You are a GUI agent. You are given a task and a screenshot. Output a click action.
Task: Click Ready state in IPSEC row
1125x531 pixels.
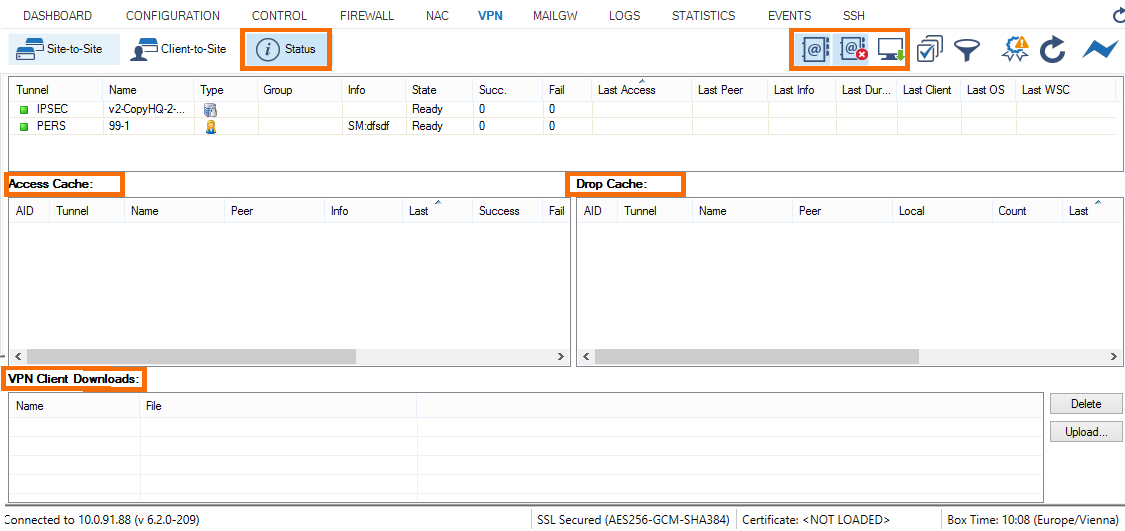pyautogui.click(x=440, y=110)
